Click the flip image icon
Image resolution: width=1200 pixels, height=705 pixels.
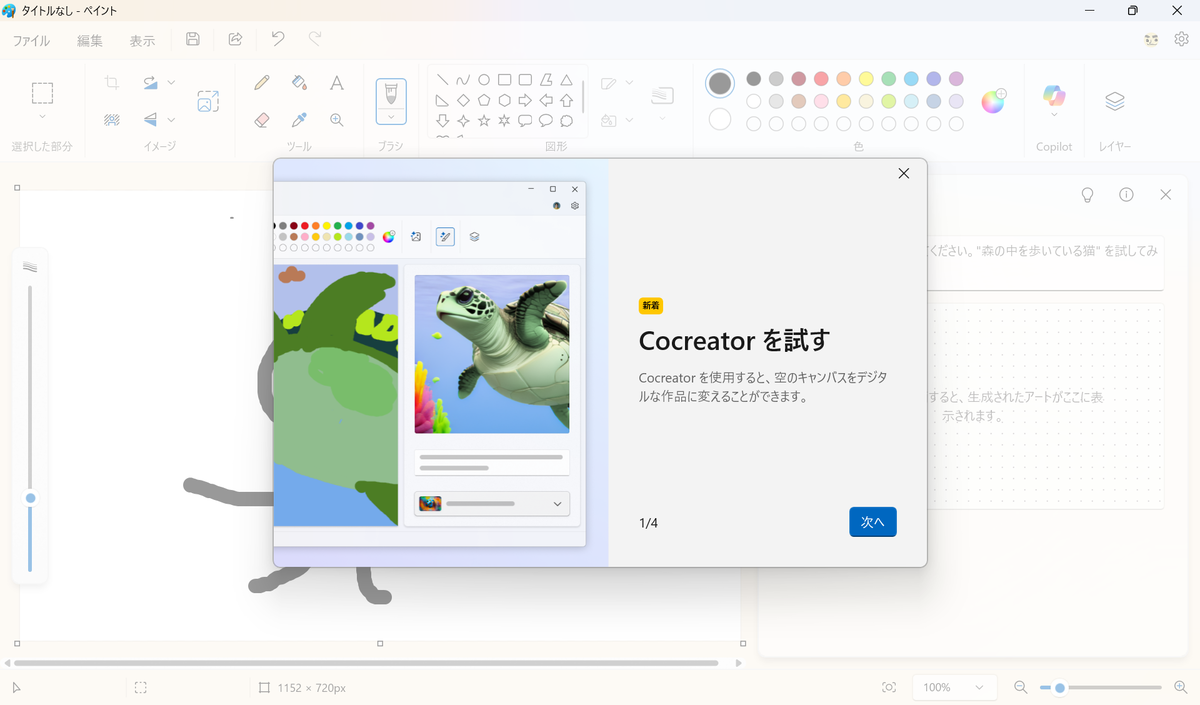(151, 119)
